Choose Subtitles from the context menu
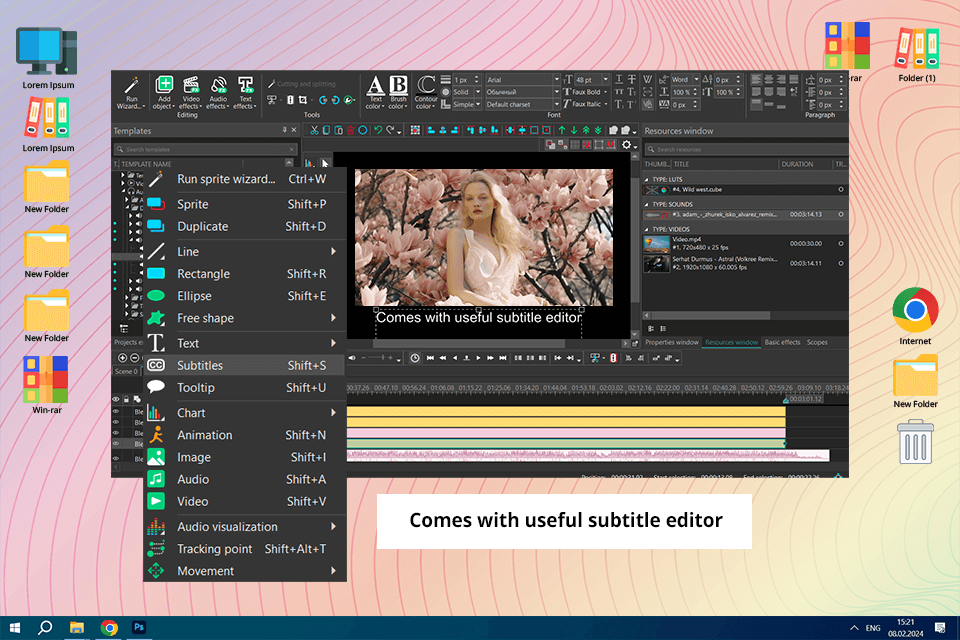960x640 pixels. 245,365
